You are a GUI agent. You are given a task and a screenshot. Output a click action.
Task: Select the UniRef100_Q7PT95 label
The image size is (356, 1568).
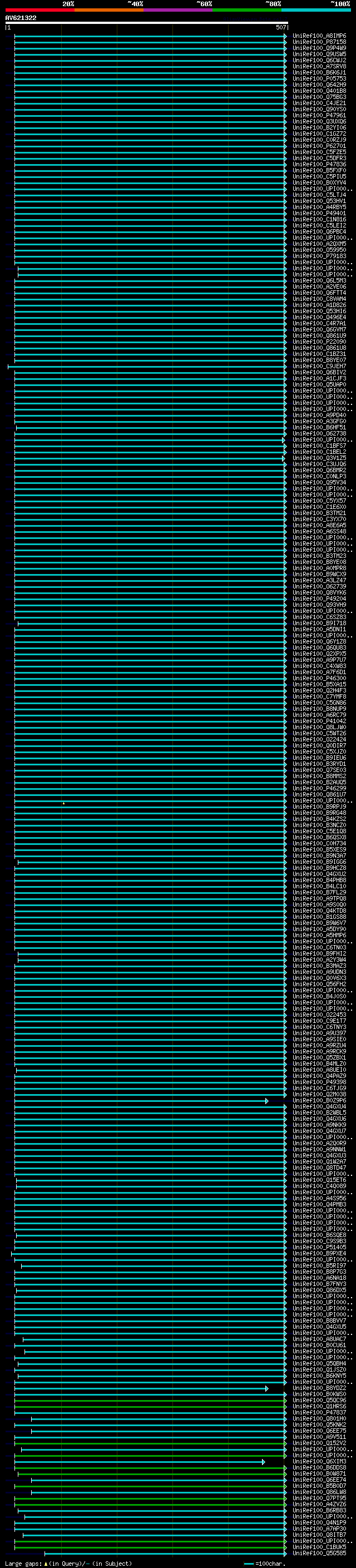[x=319, y=1498]
